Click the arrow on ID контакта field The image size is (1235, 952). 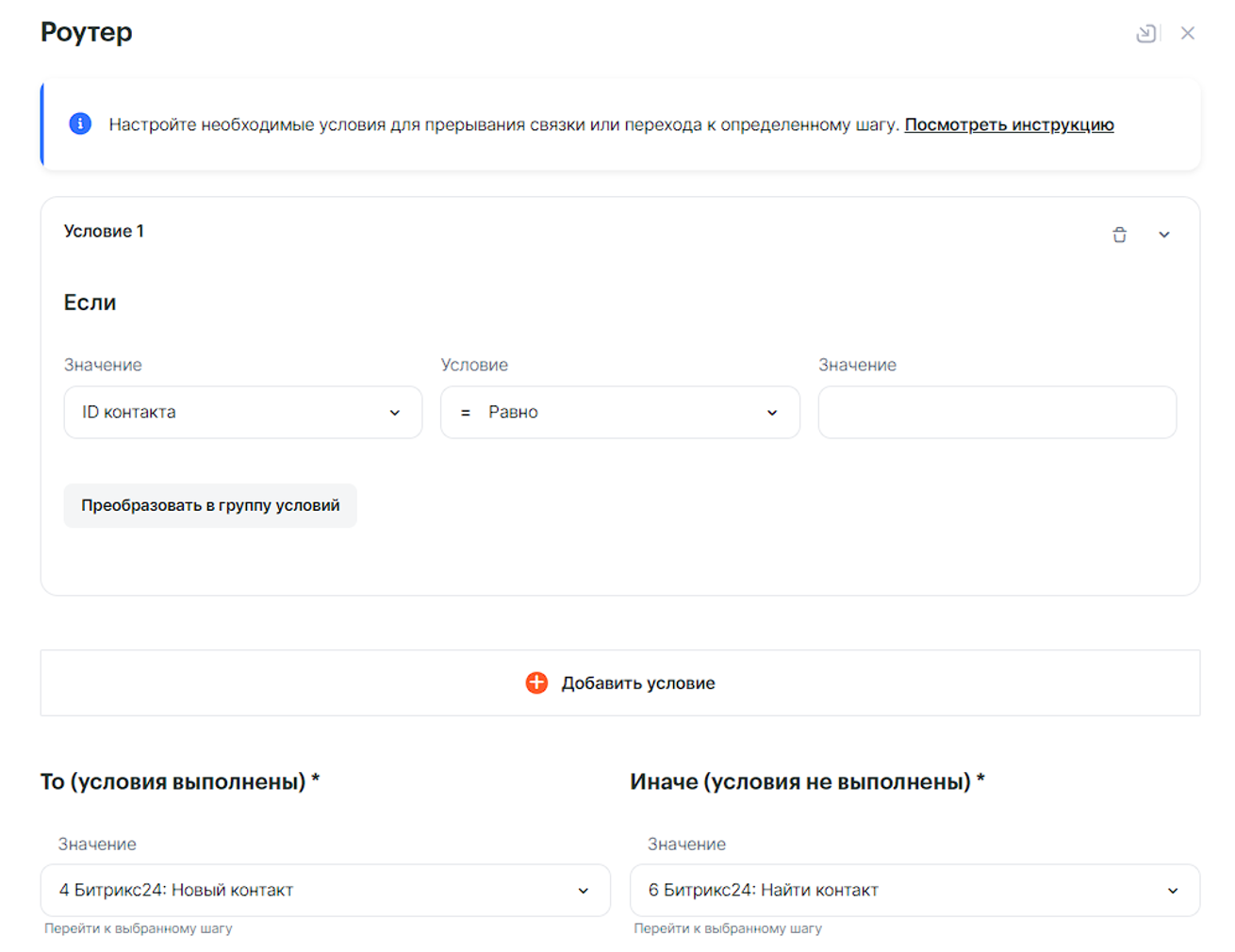pyautogui.click(x=394, y=413)
